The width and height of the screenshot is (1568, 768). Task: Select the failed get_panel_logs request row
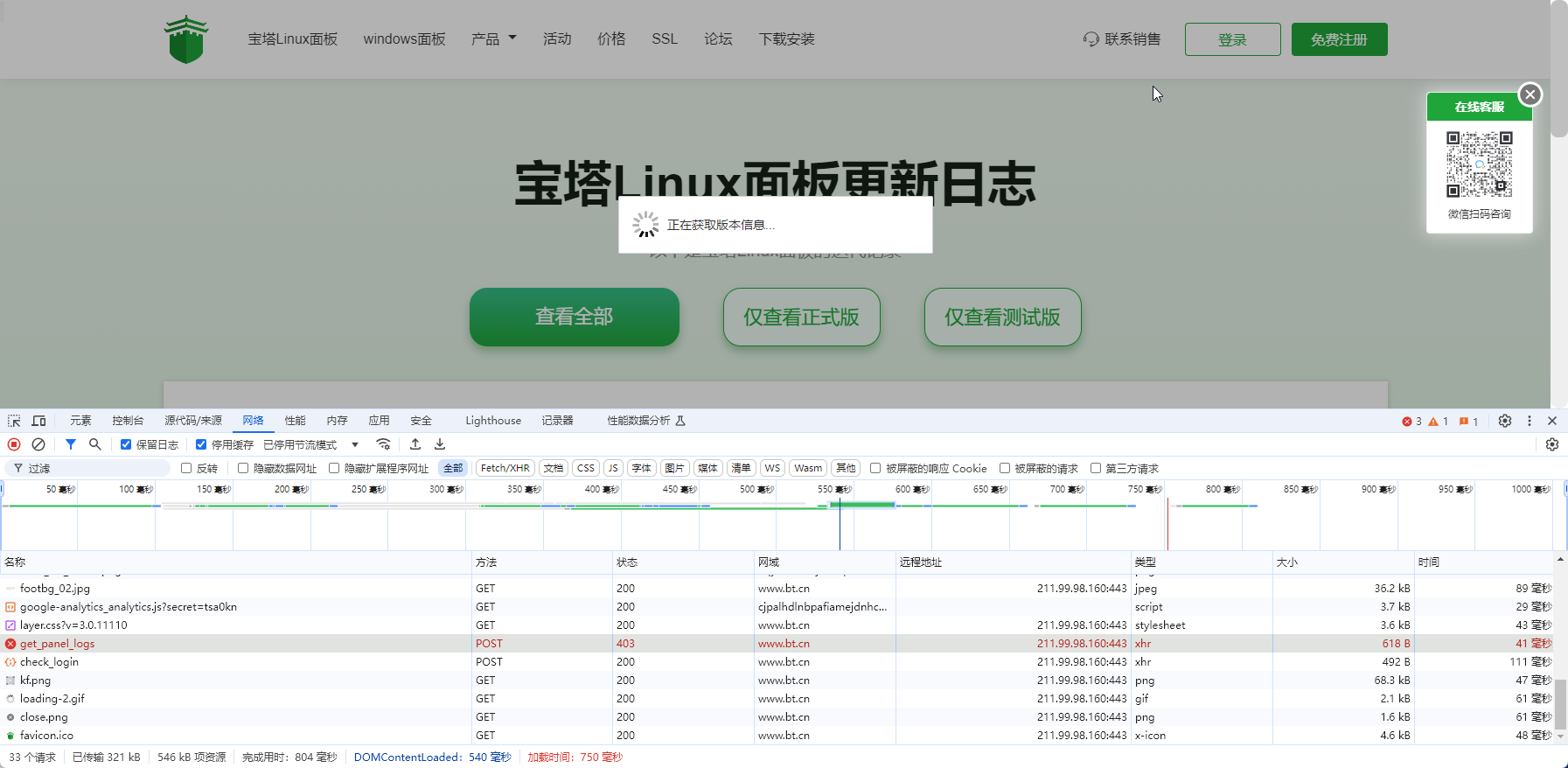(x=777, y=644)
